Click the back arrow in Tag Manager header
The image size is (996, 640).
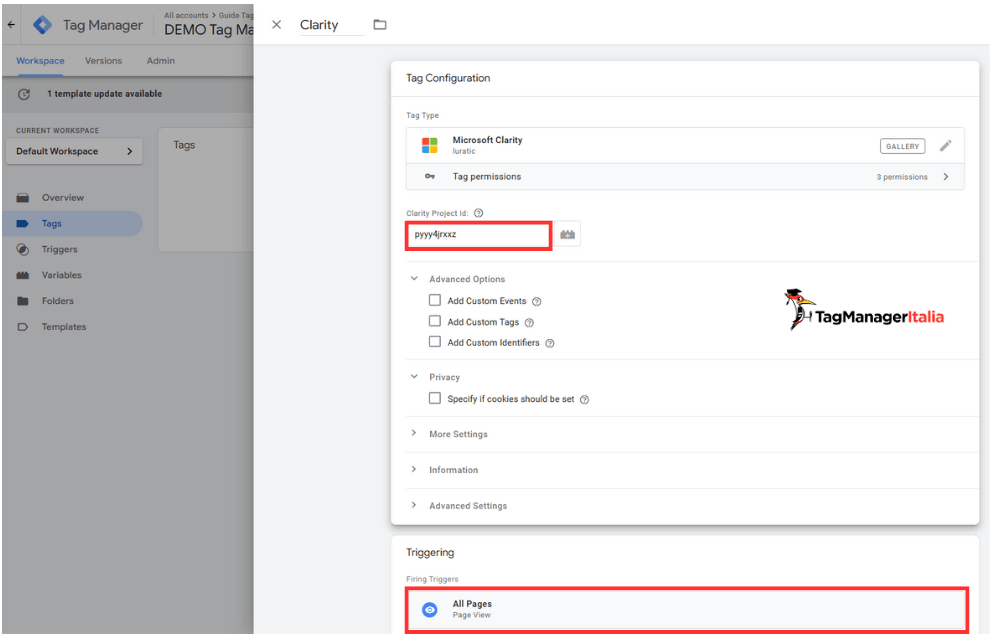point(11,25)
